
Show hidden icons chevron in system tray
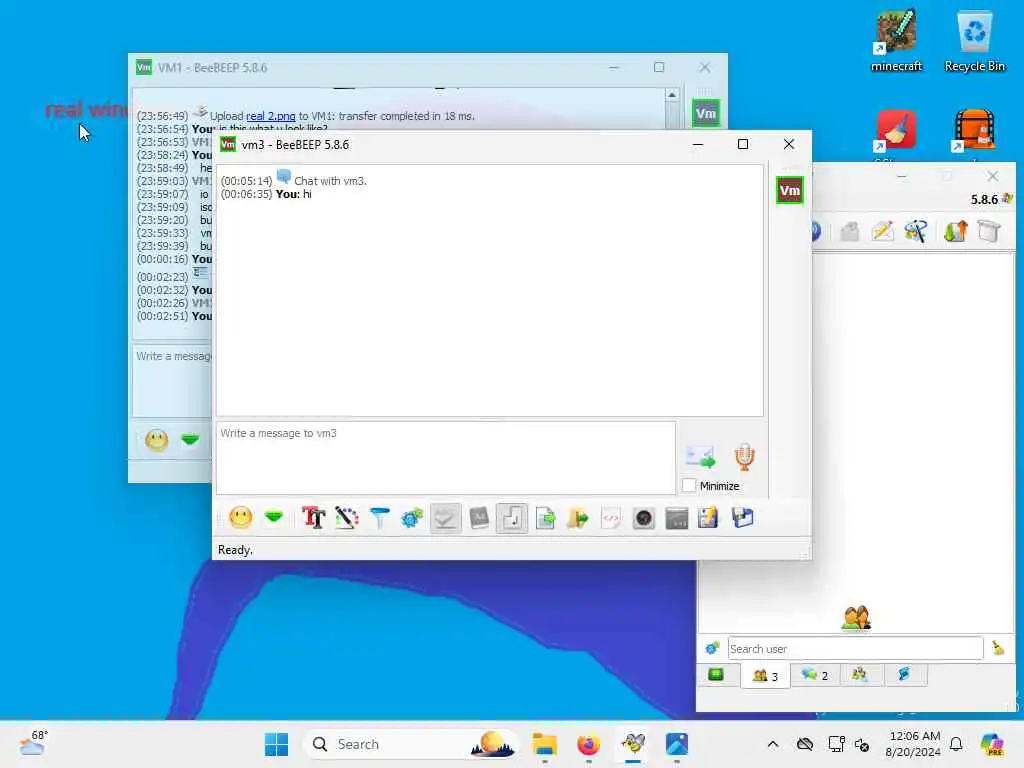coord(773,744)
